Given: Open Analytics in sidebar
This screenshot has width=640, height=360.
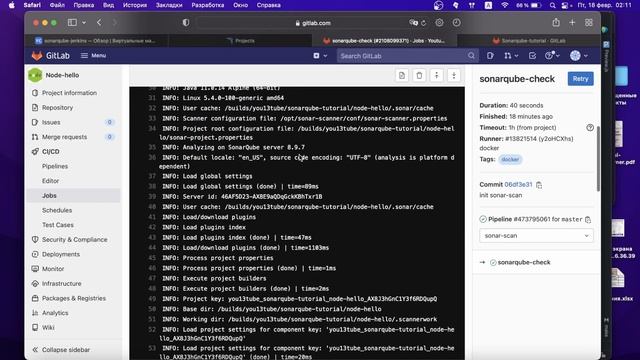Looking at the screenshot, I should pyautogui.click(x=55, y=313).
